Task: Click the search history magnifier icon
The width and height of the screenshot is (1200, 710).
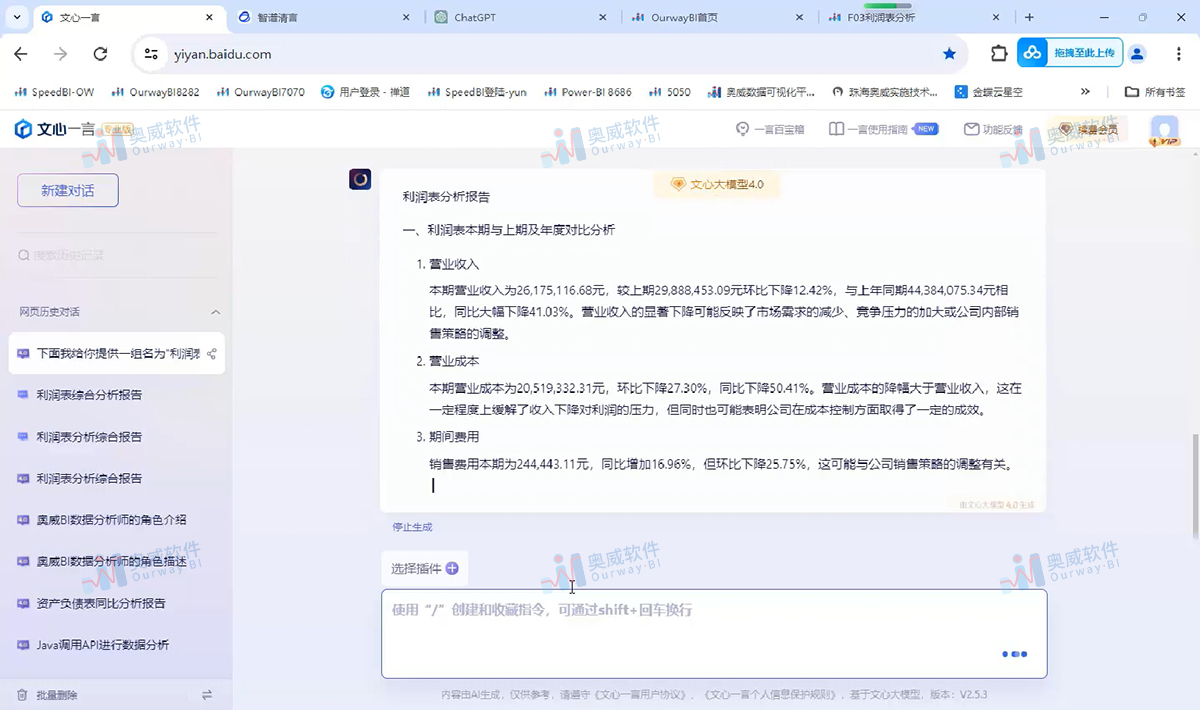Action: pyautogui.click(x=22, y=256)
